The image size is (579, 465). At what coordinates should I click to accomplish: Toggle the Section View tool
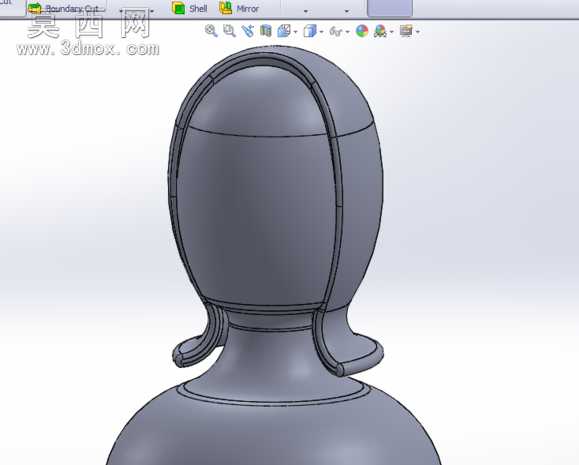[x=266, y=31]
